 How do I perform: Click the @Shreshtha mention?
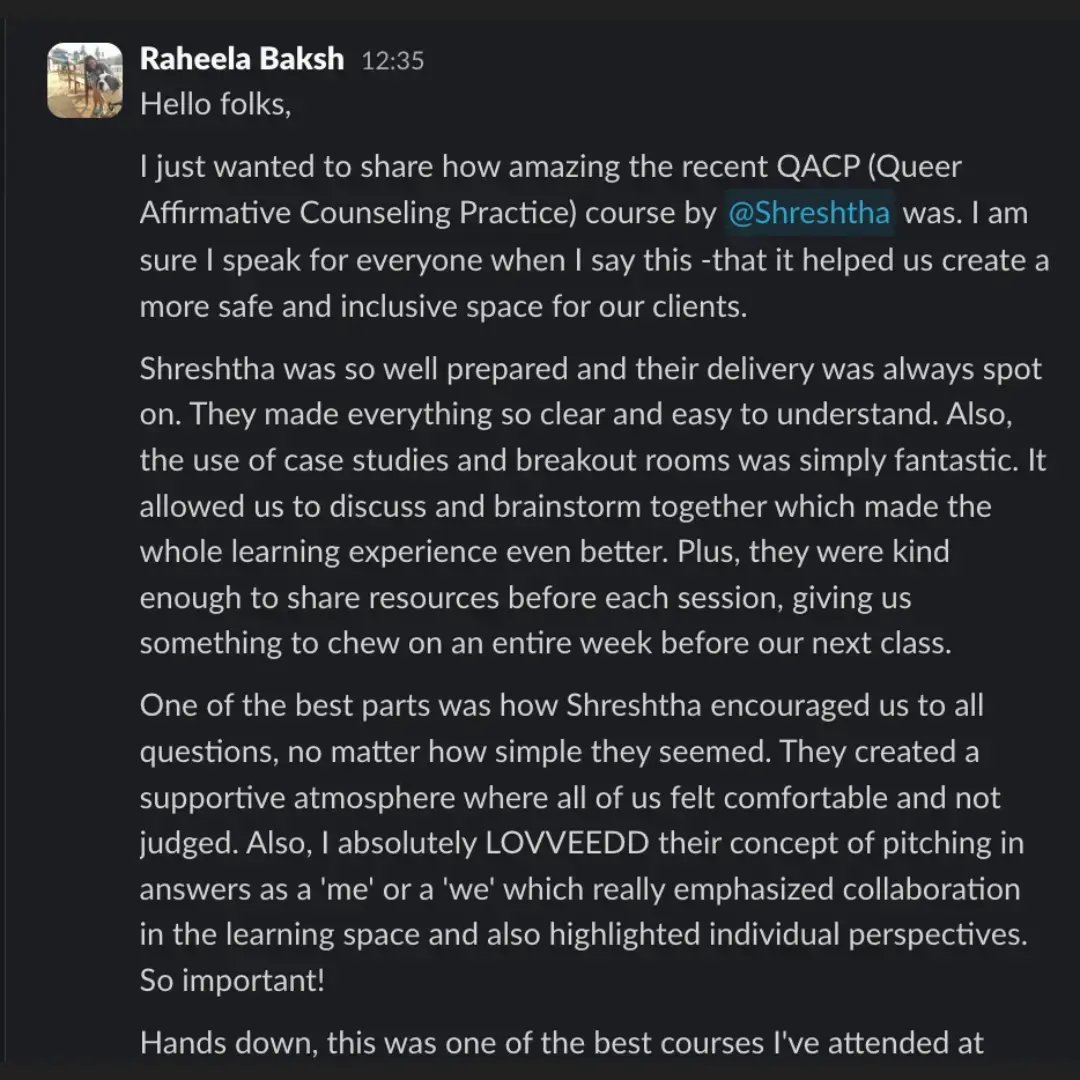(x=809, y=213)
